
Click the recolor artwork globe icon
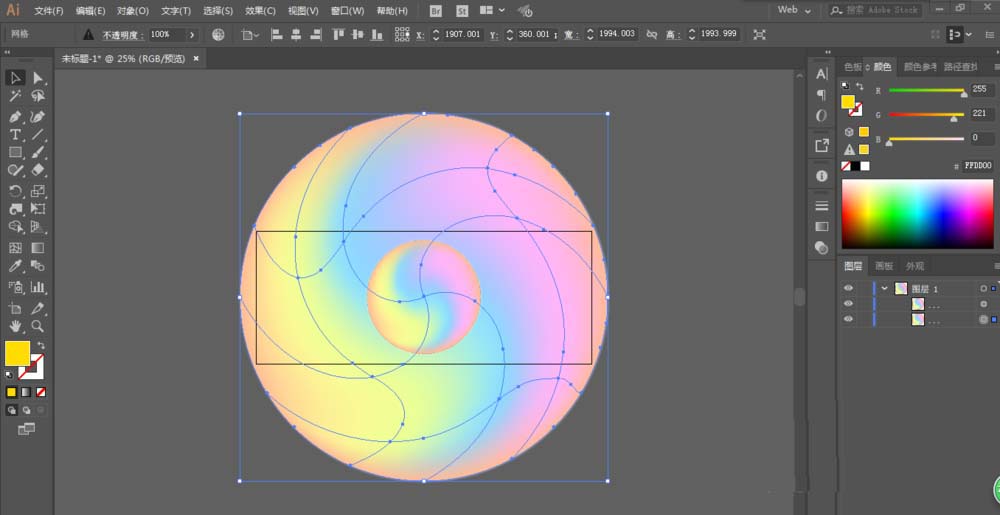click(218, 34)
